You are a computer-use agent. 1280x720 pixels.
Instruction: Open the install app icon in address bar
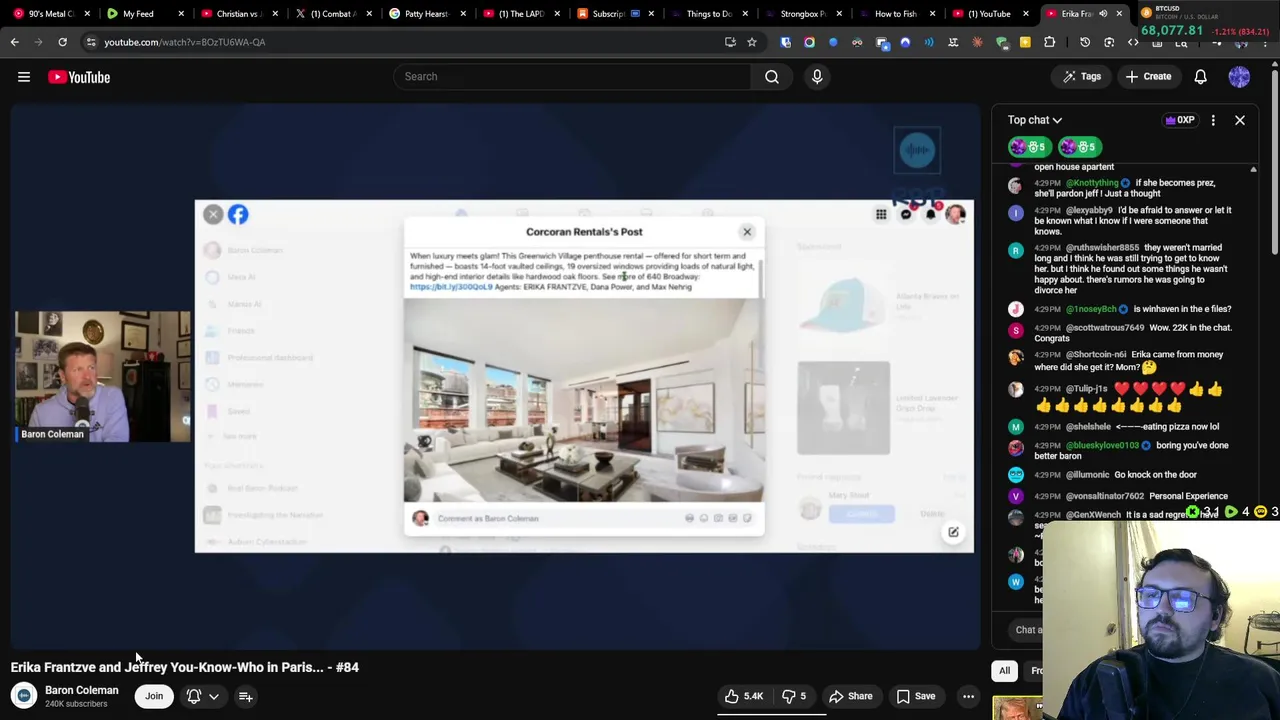pos(730,42)
